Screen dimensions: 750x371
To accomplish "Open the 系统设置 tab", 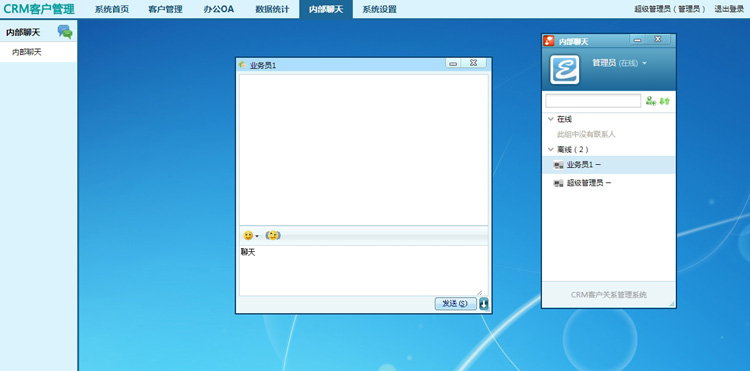I will coord(379,9).
